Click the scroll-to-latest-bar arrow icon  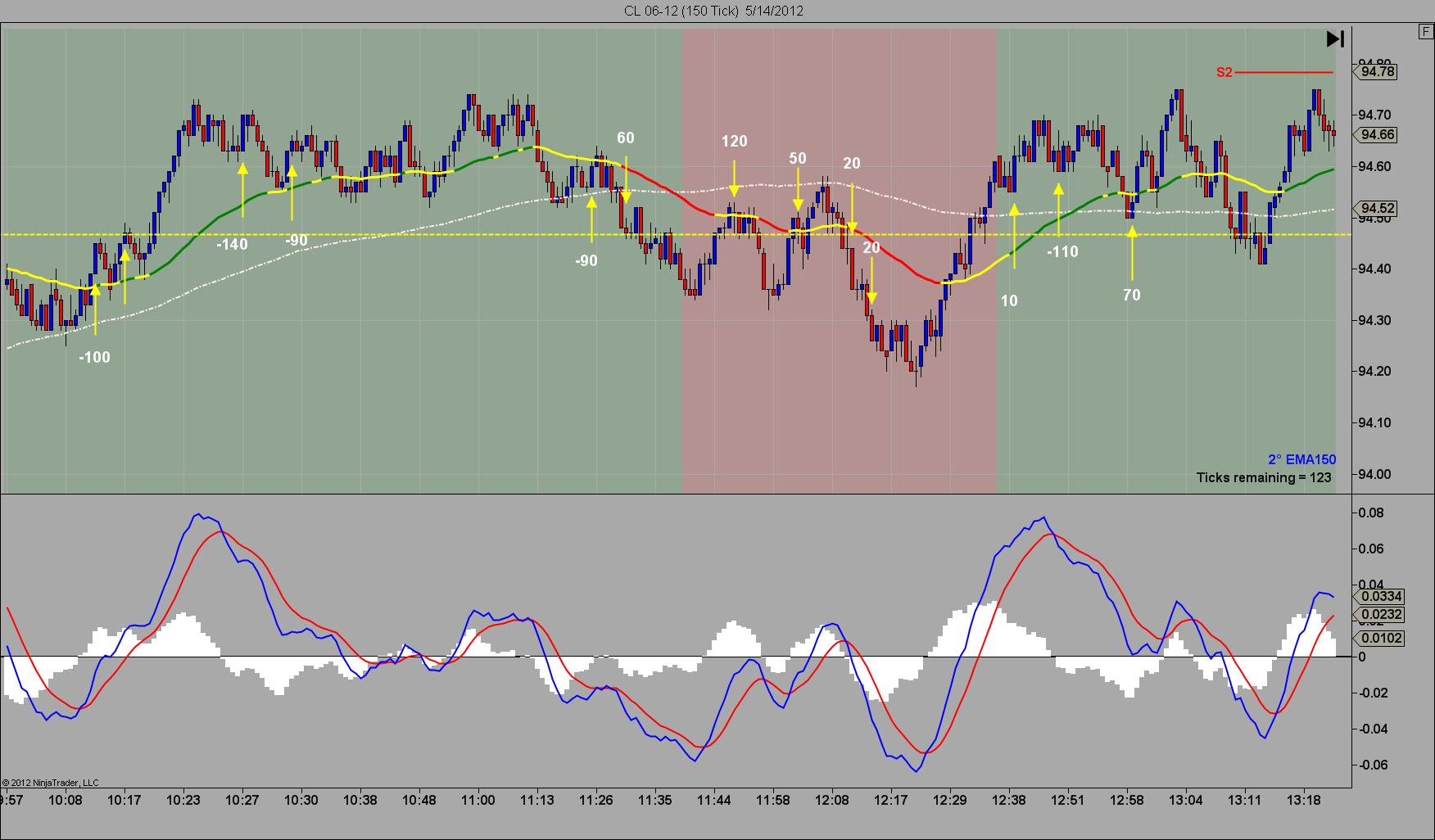pyautogui.click(x=1335, y=39)
